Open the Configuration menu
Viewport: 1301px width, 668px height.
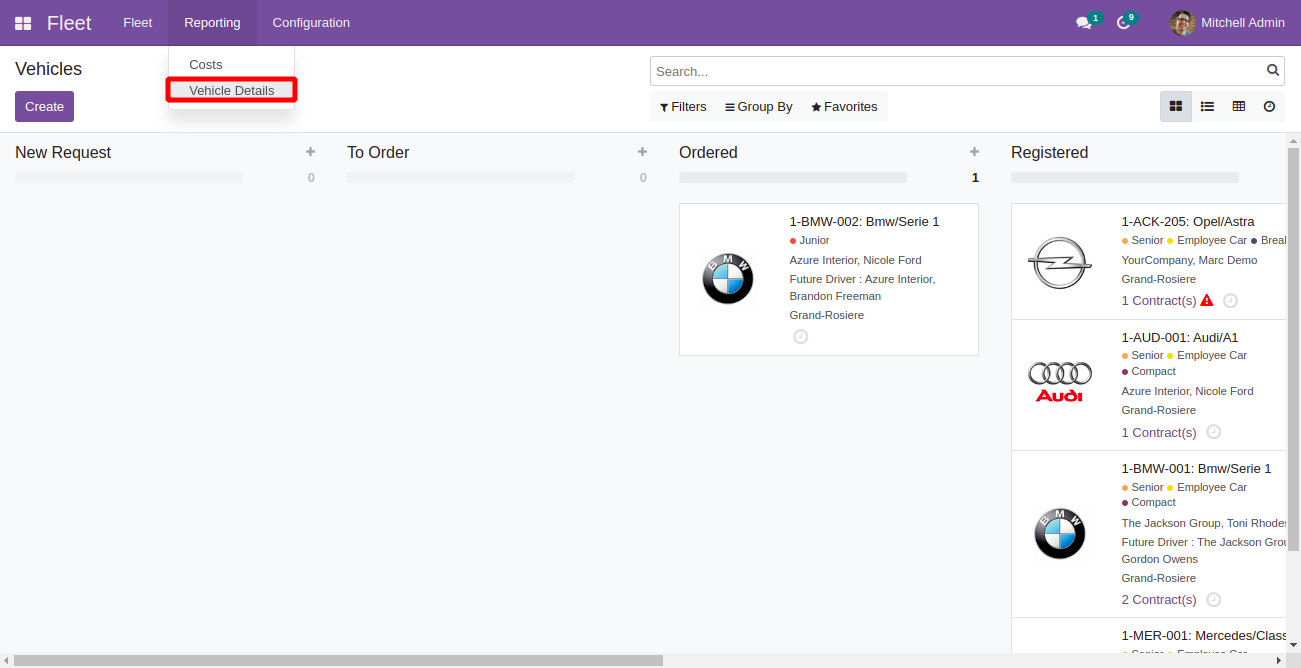pyautogui.click(x=311, y=23)
